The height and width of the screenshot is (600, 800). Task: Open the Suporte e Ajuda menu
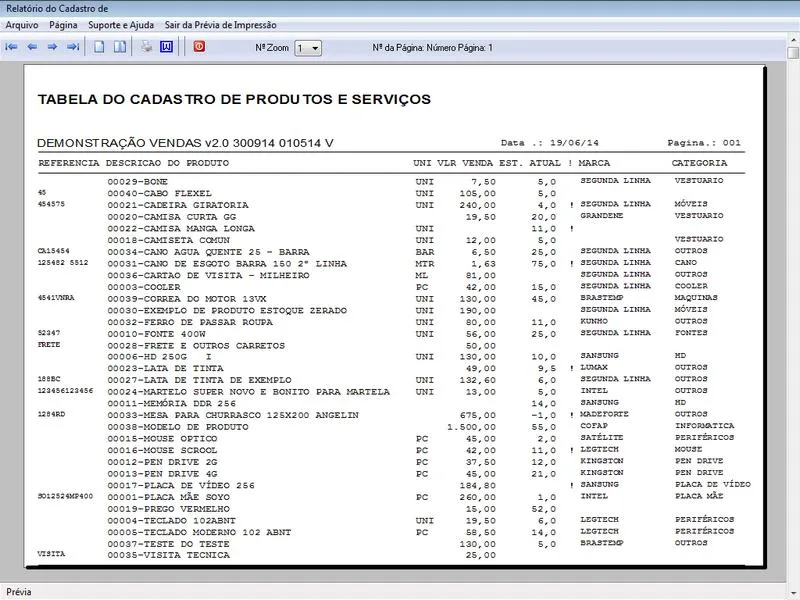(x=122, y=24)
